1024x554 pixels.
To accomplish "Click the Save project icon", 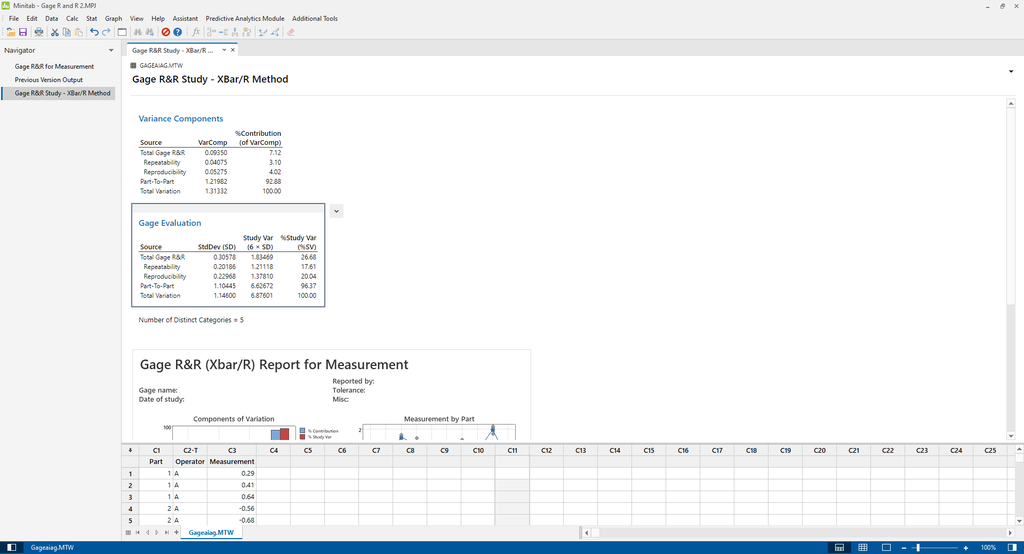I will coord(21,32).
